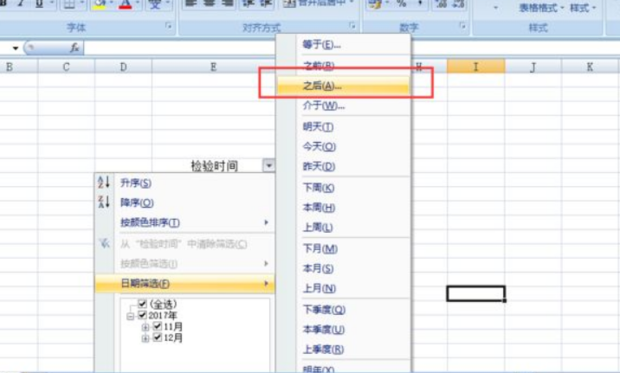The image size is (620, 373).
Task: Choose 下季度(Q) date filter
Action: [x=343, y=309]
